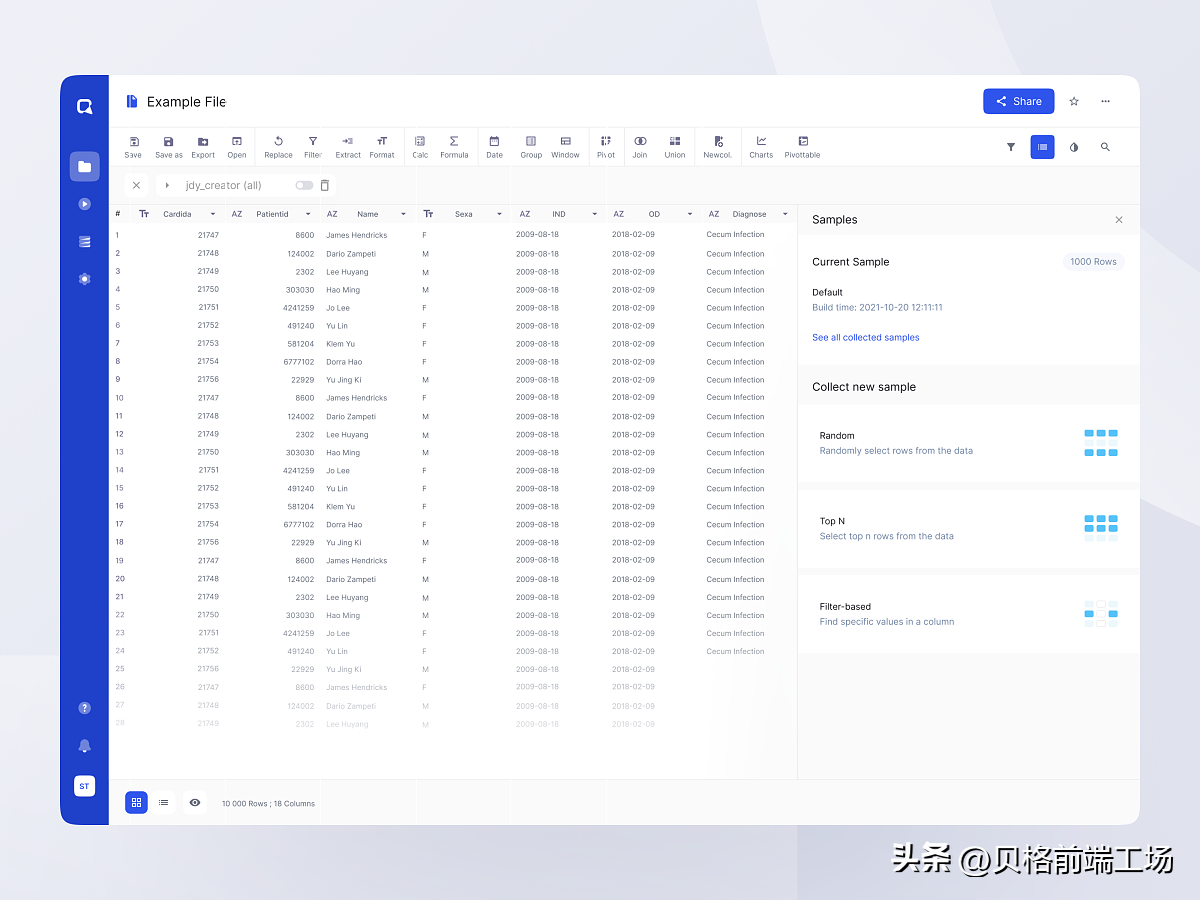Choose the Top N sample option
Screen dimensions: 1200x900
[968, 528]
